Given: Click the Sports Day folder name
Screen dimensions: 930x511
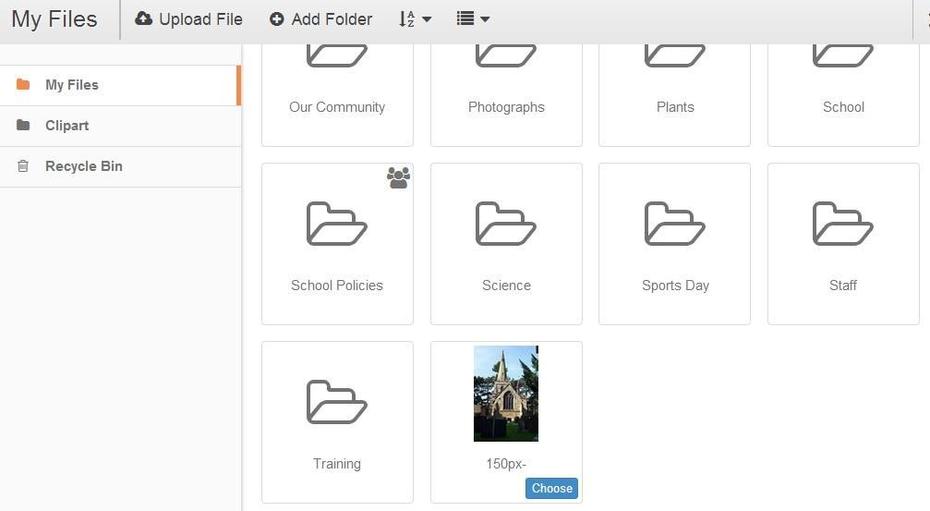Looking at the screenshot, I should (x=675, y=286).
